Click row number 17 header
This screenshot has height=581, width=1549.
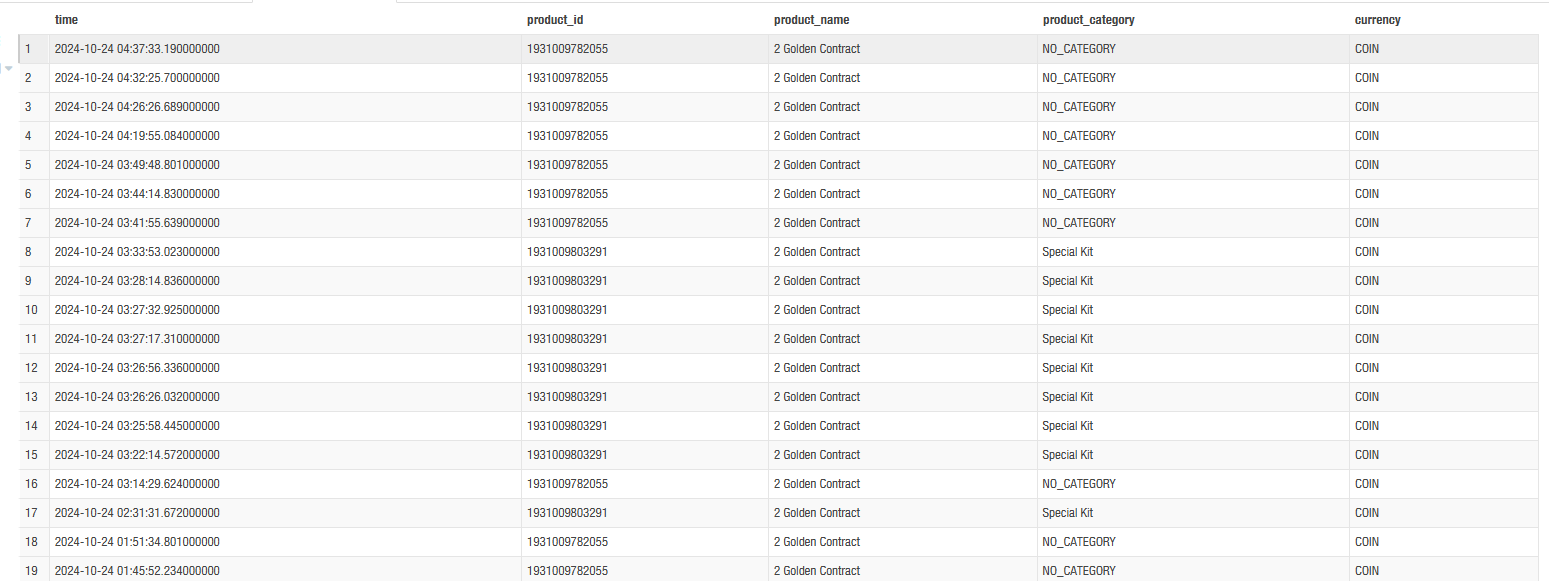(30, 513)
